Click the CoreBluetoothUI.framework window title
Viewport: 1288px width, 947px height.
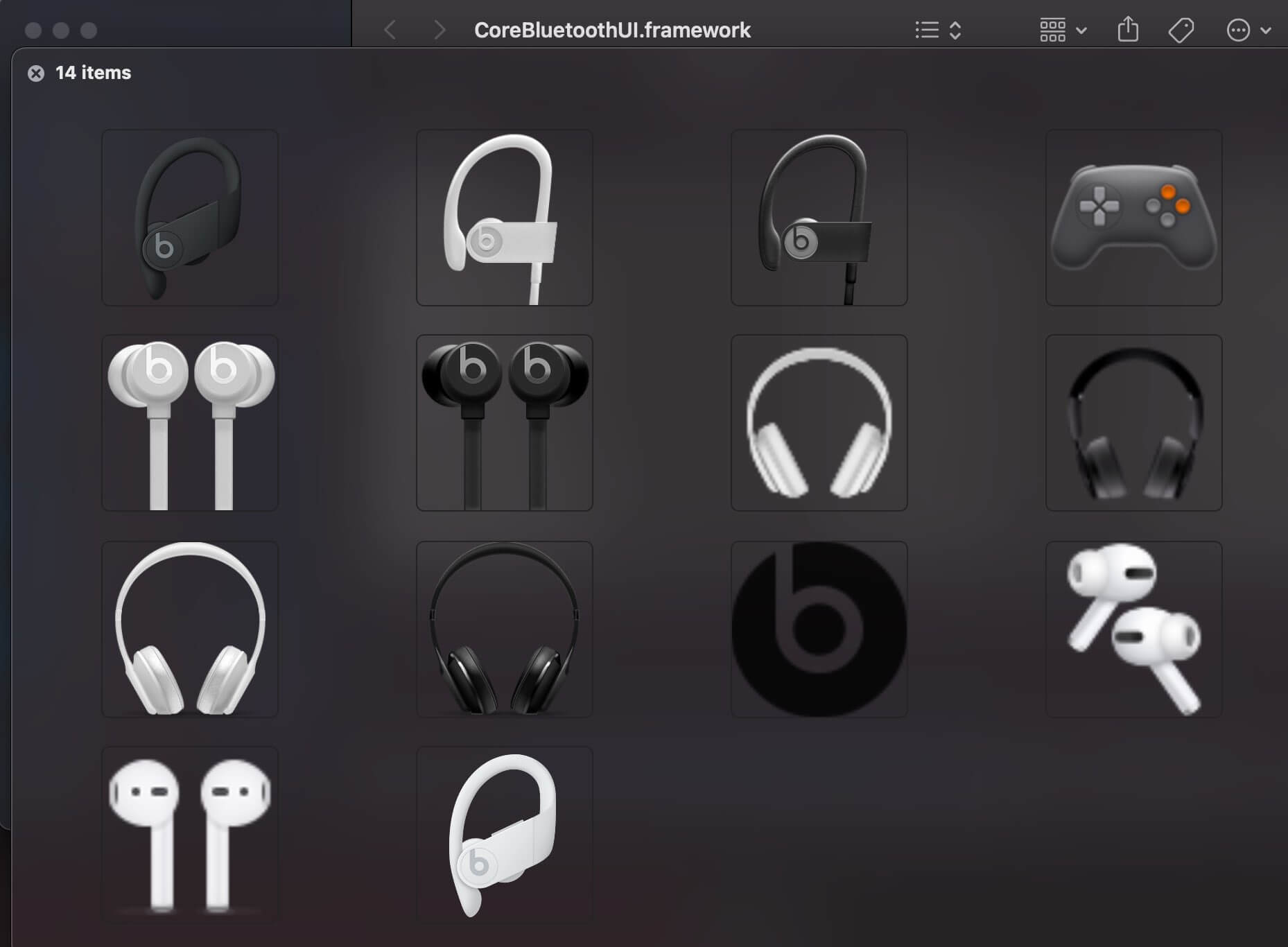coord(612,30)
